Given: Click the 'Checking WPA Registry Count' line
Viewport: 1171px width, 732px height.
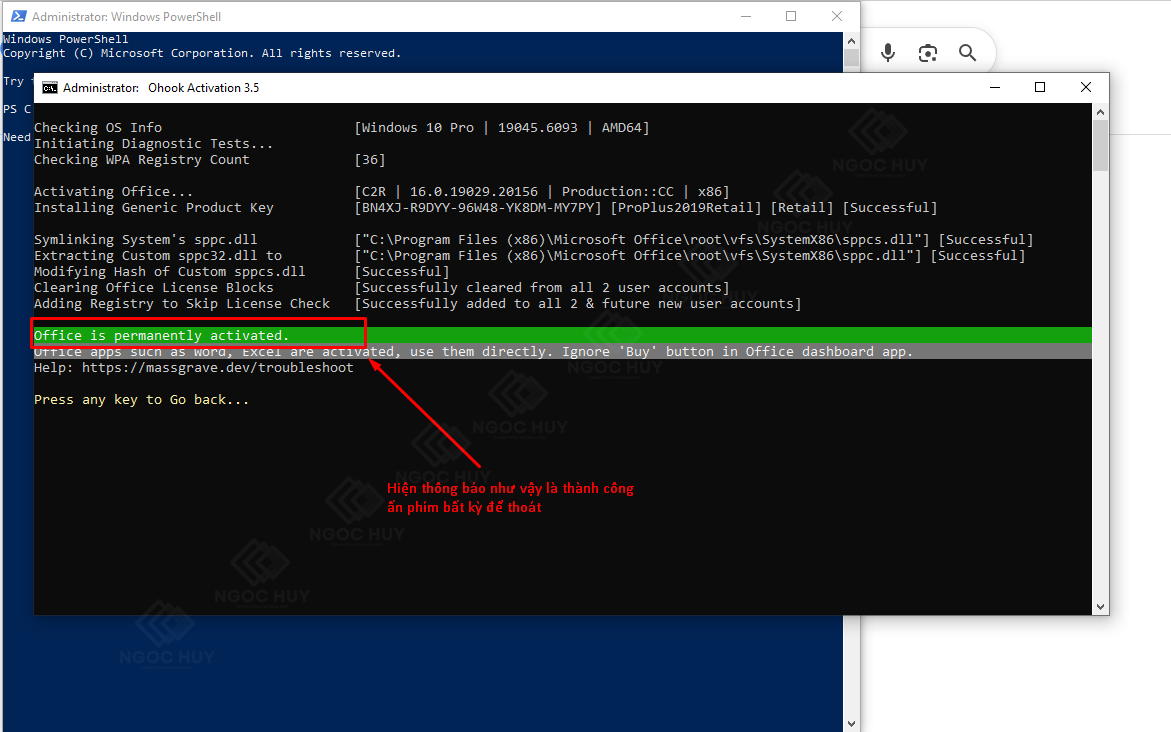Looking at the screenshot, I should coord(141,160).
